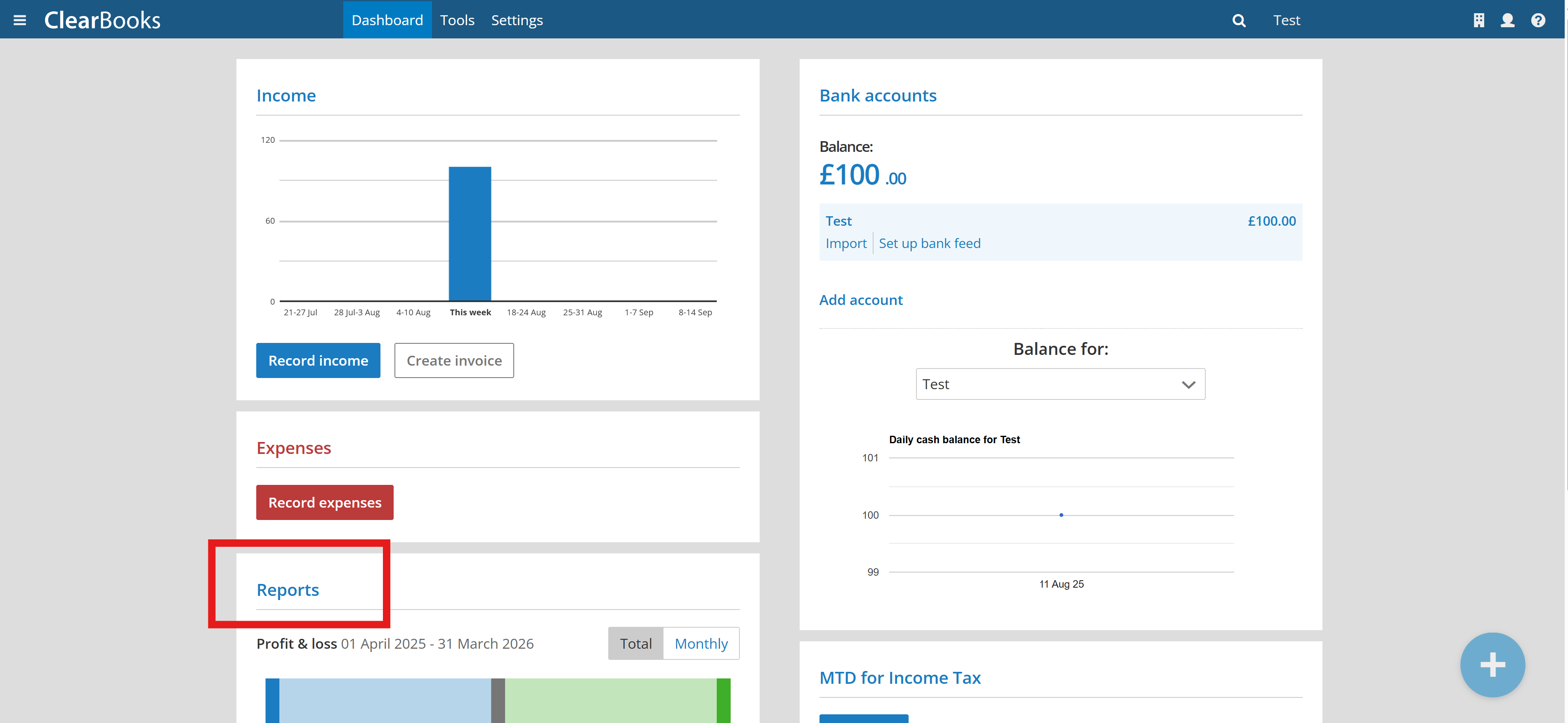
Task: Open the Settings menu
Action: click(517, 20)
